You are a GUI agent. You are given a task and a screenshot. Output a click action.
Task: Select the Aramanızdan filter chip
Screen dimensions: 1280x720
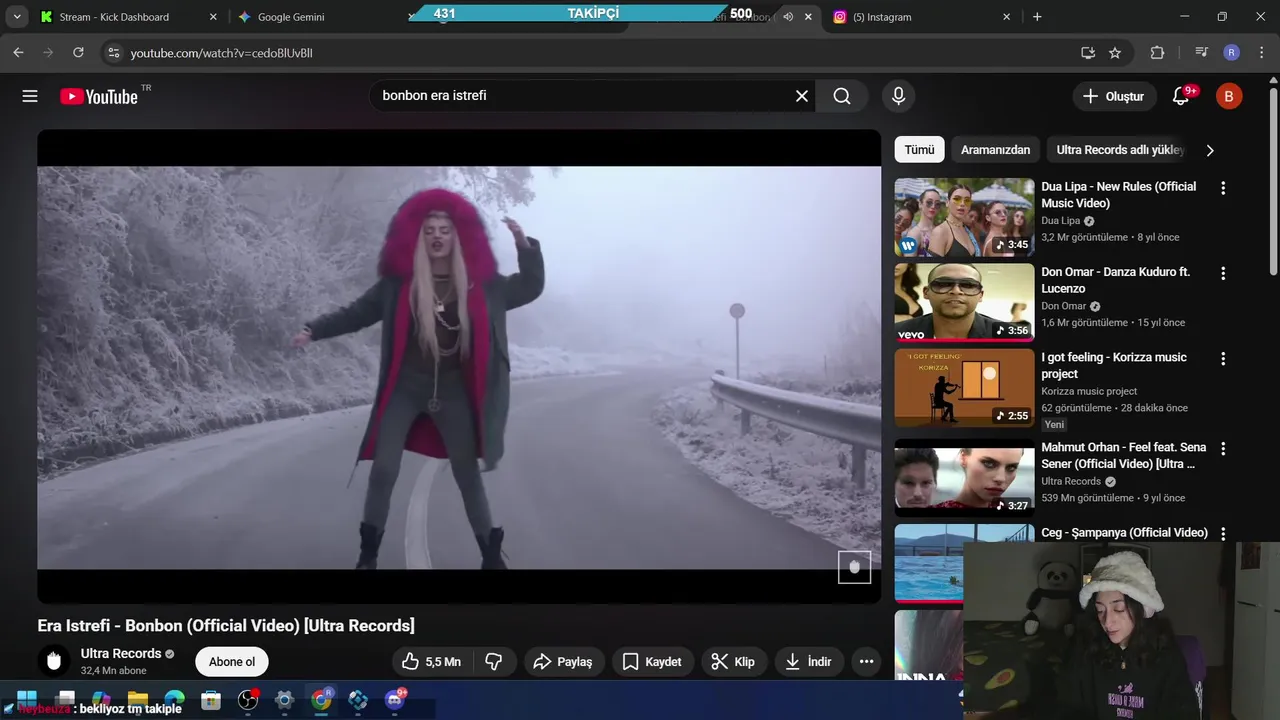coord(995,150)
